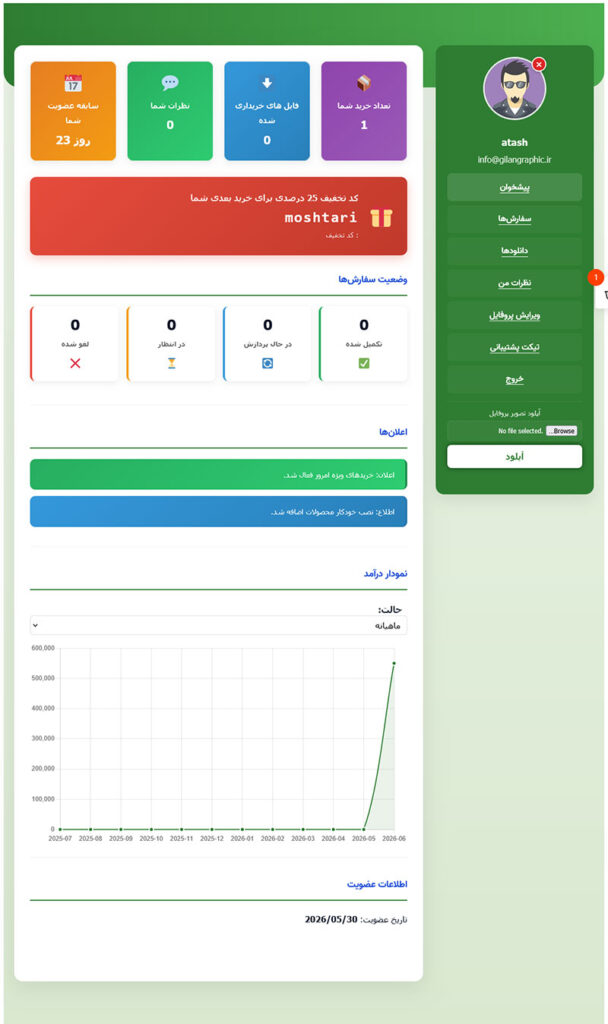This screenshot has width=608, height=1024.
Task: Open تیکت پشتیبانی in the sidebar menu
Action: click(x=515, y=347)
